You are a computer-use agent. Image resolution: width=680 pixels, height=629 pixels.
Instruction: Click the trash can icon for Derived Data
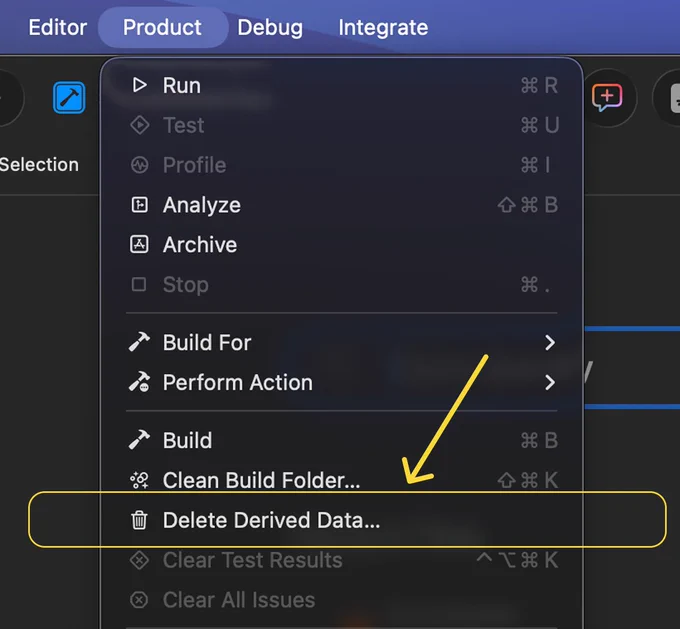point(139,520)
